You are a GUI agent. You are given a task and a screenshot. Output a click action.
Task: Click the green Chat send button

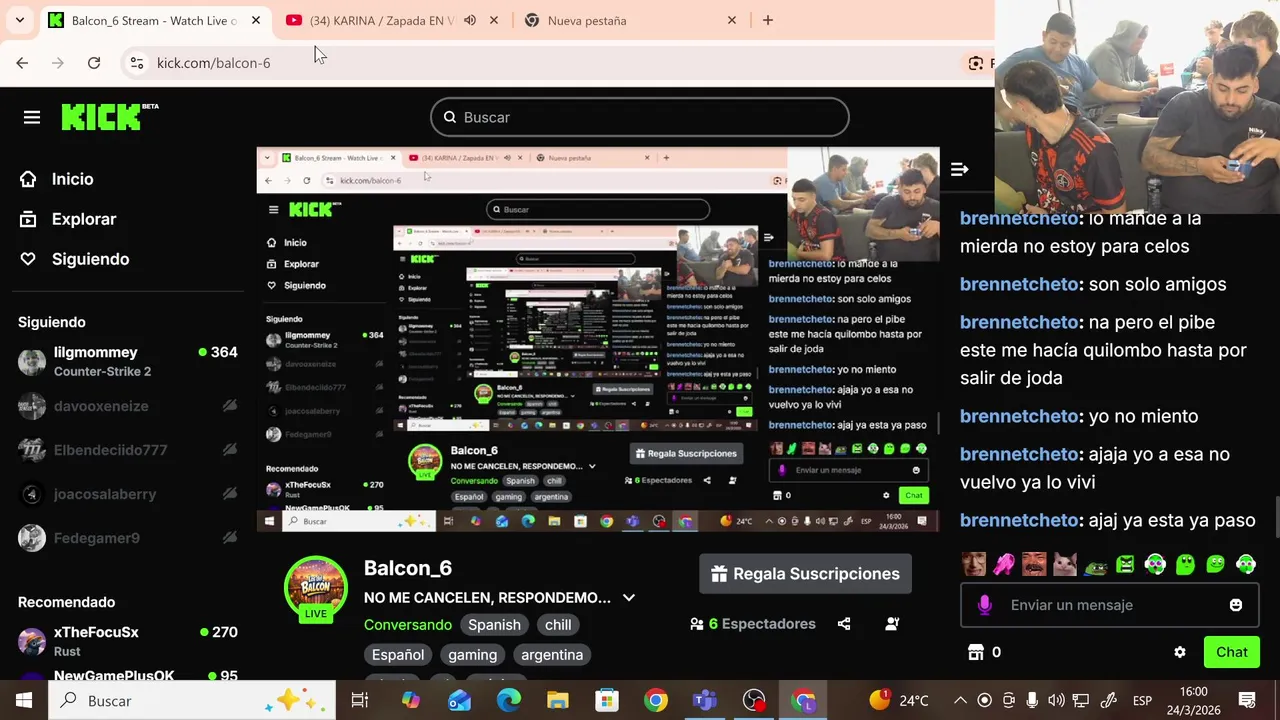[1231, 652]
